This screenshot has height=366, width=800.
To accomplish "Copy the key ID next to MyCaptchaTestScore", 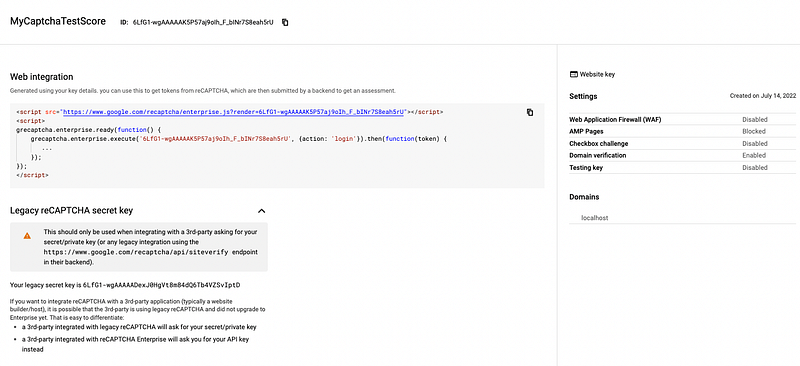I will (285, 22).
